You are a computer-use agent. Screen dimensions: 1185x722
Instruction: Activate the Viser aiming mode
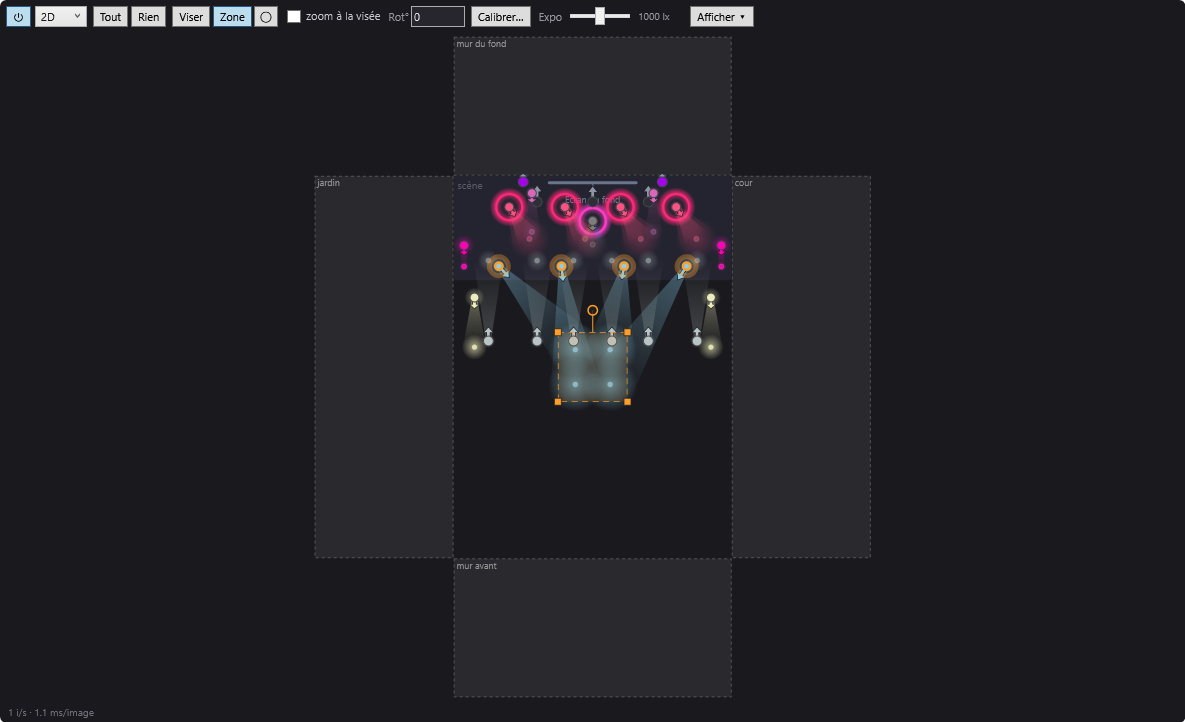[190, 17]
